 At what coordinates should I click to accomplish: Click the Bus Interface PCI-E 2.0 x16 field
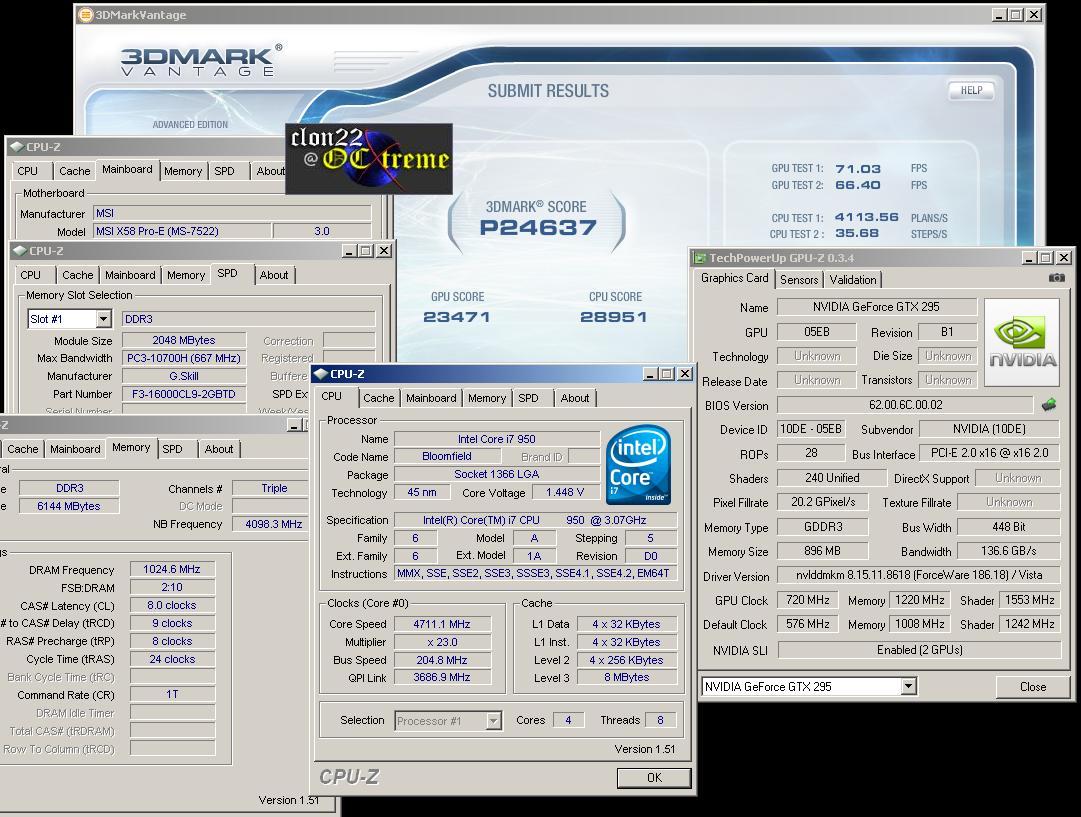(x=989, y=454)
